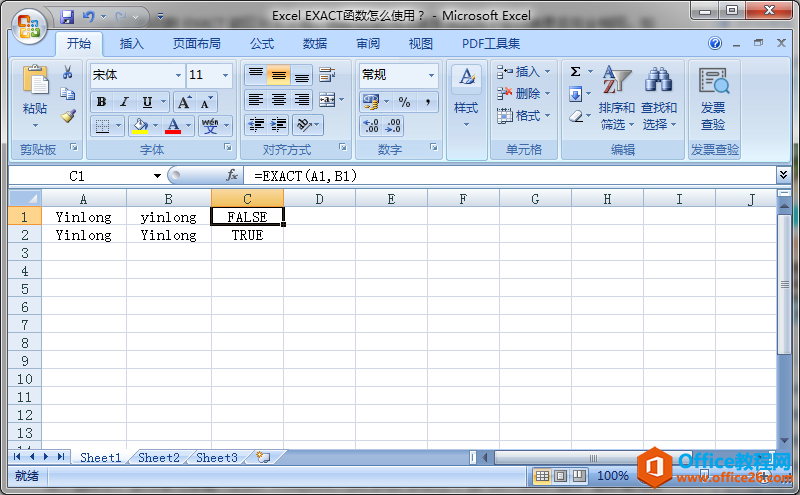Screen dimensions: 800x495
Task: Toggle underline formatting
Action: [147, 102]
